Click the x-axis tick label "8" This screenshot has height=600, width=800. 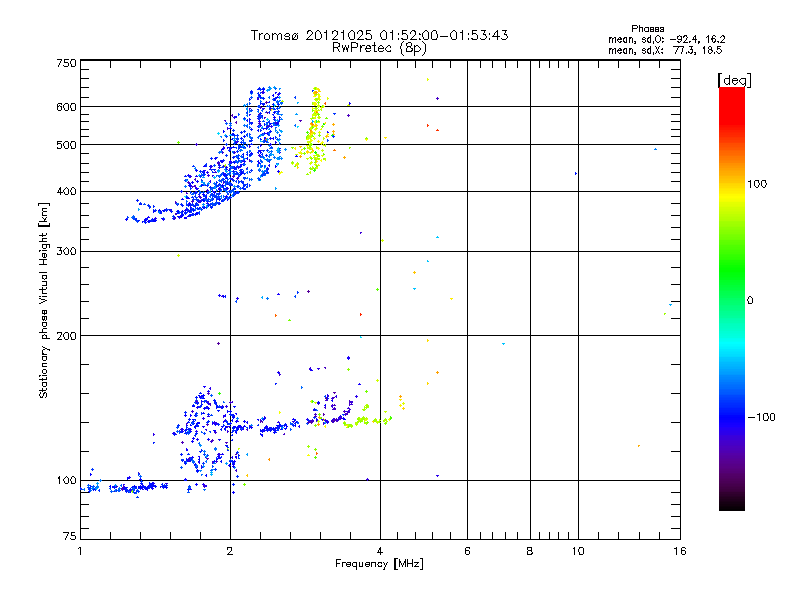530,551
